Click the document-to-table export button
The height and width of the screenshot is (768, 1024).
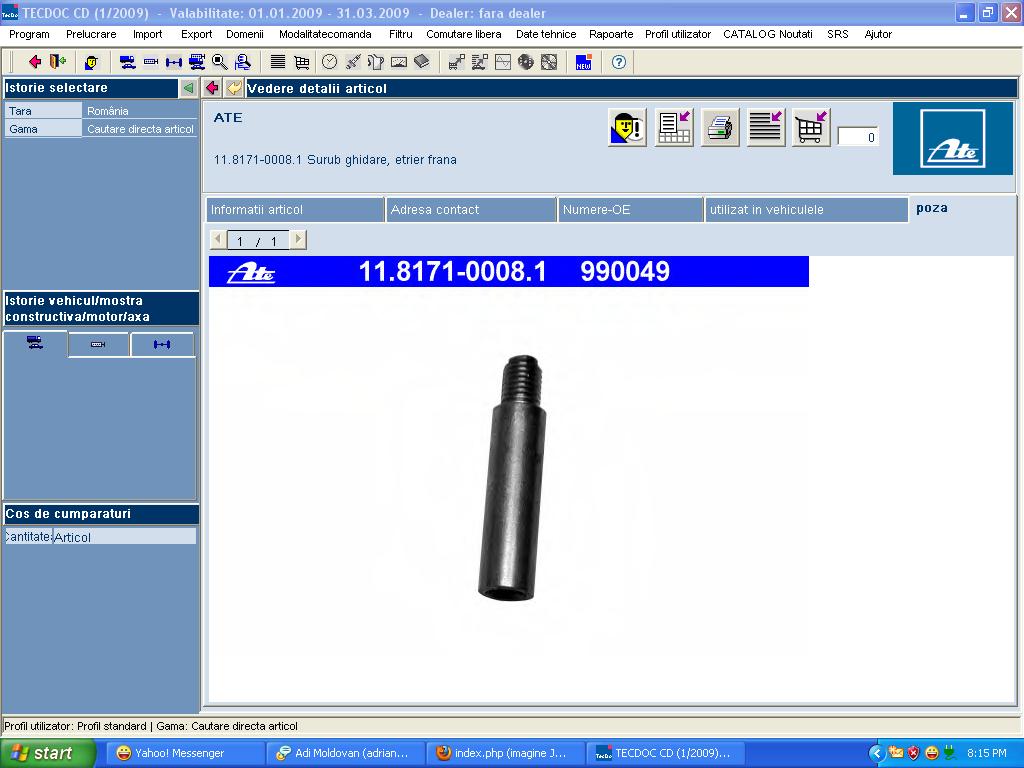[x=674, y=127]
